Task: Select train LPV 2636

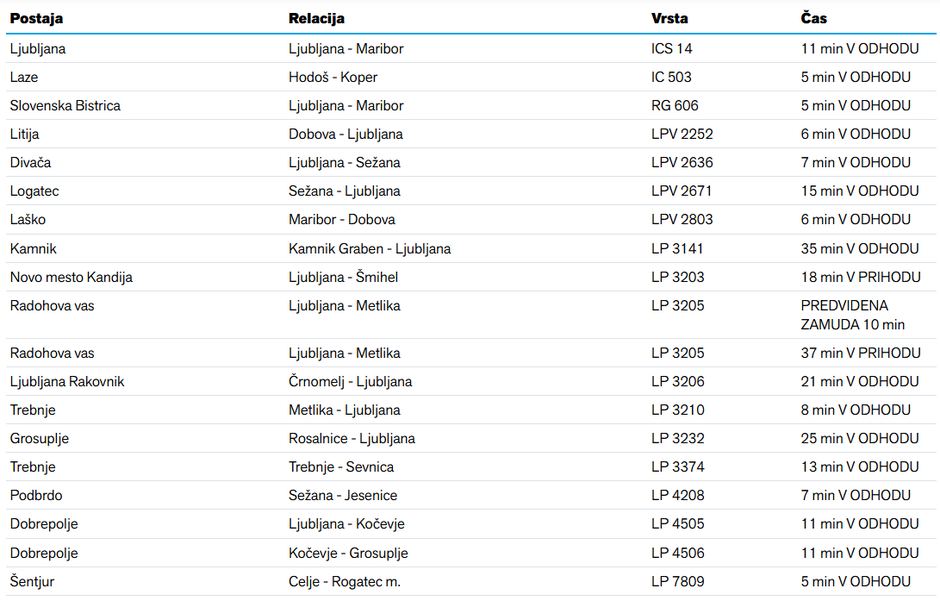Action: pos(682,162)
